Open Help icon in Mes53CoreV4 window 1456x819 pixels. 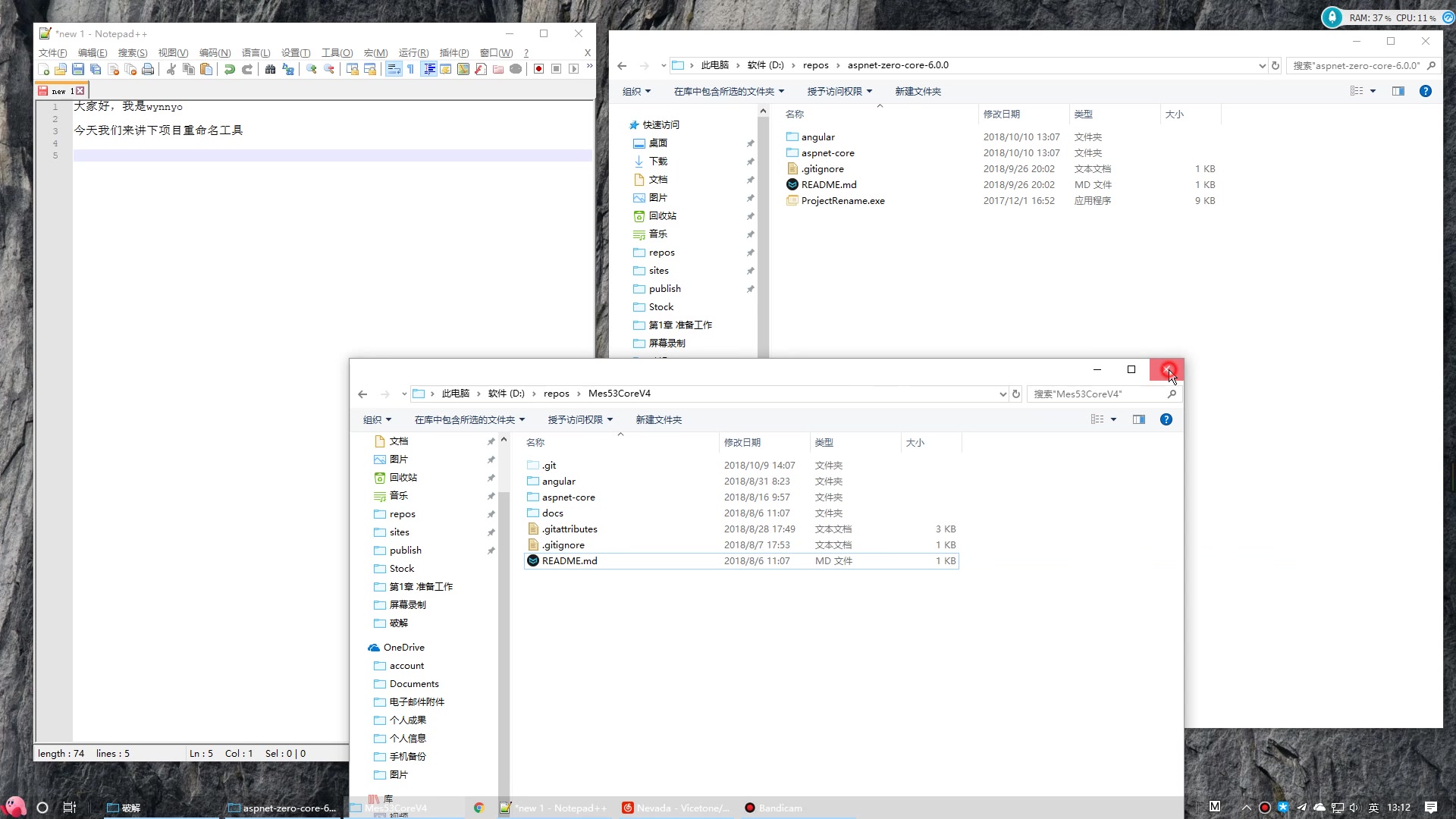tap(1166, 419)
